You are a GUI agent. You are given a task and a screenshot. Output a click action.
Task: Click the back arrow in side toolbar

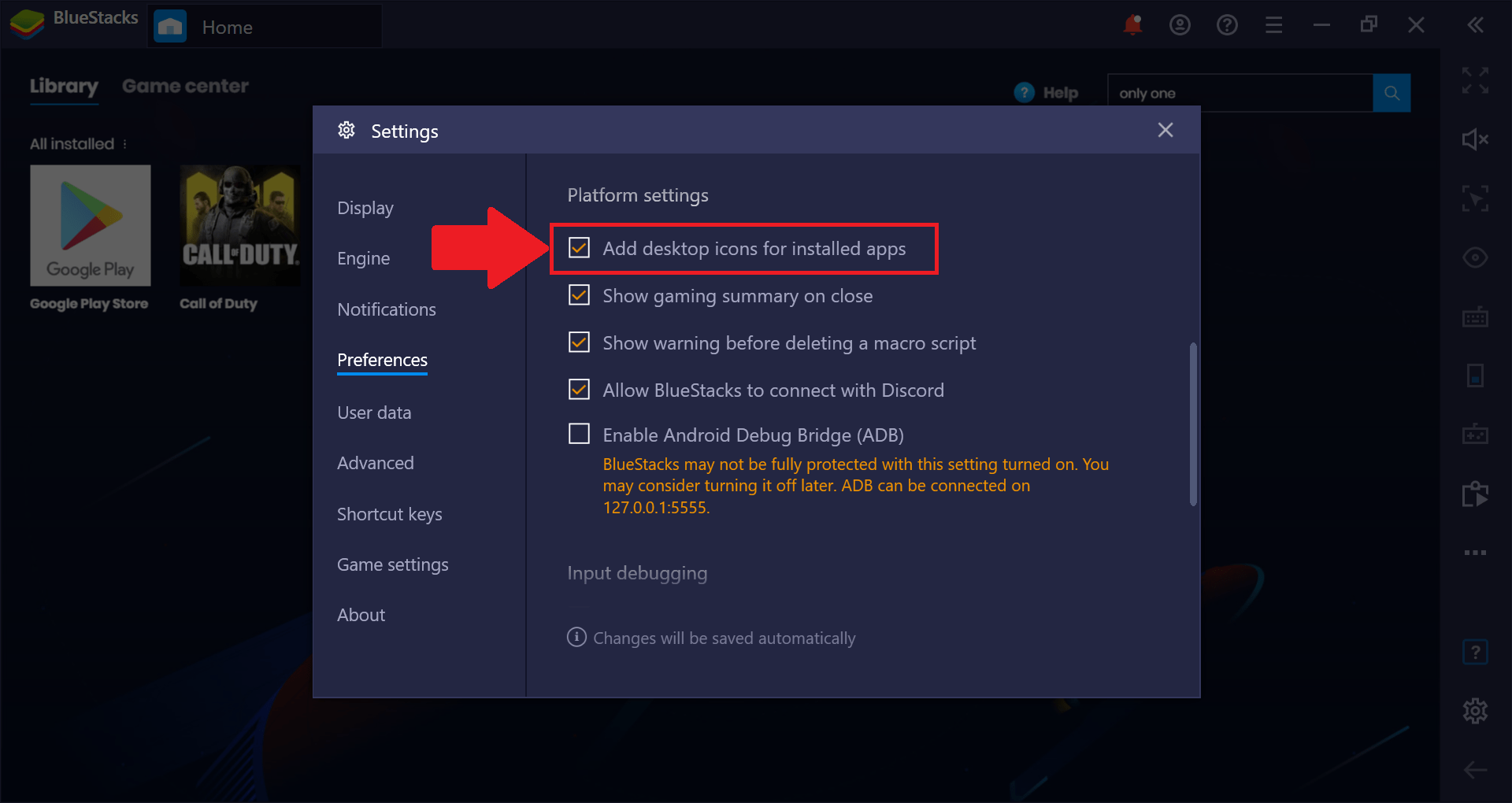click(x=1475, y=770)
